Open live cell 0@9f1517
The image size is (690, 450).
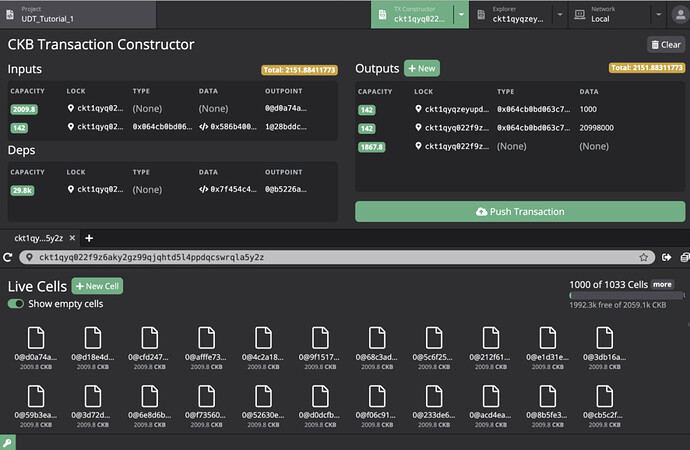click(x=320, y=347)
